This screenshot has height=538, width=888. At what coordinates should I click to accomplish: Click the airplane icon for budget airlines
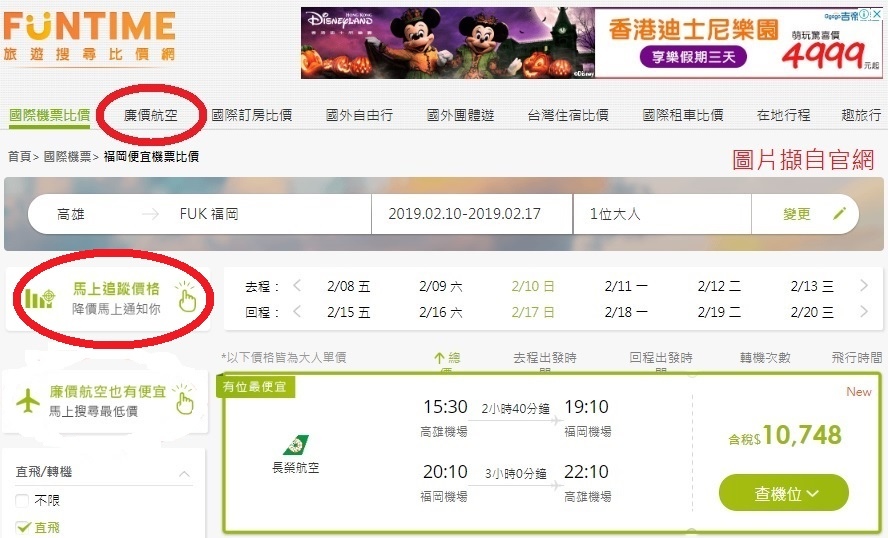28,401
